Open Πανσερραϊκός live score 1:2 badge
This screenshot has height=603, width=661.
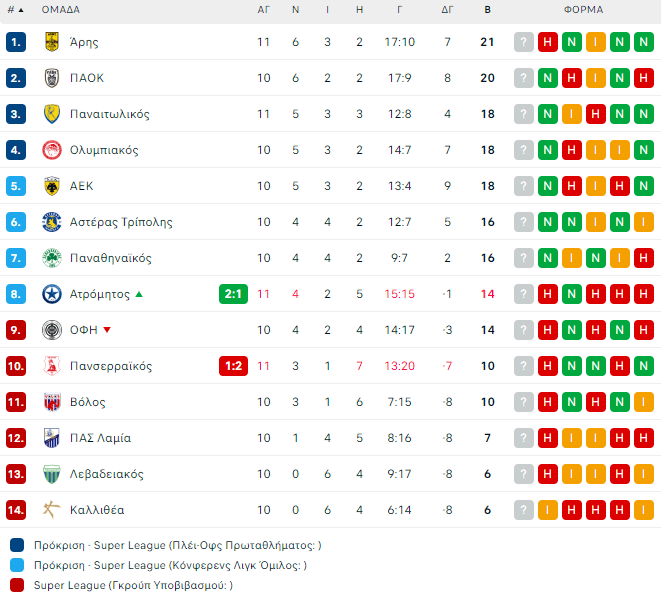pos(233,366)
